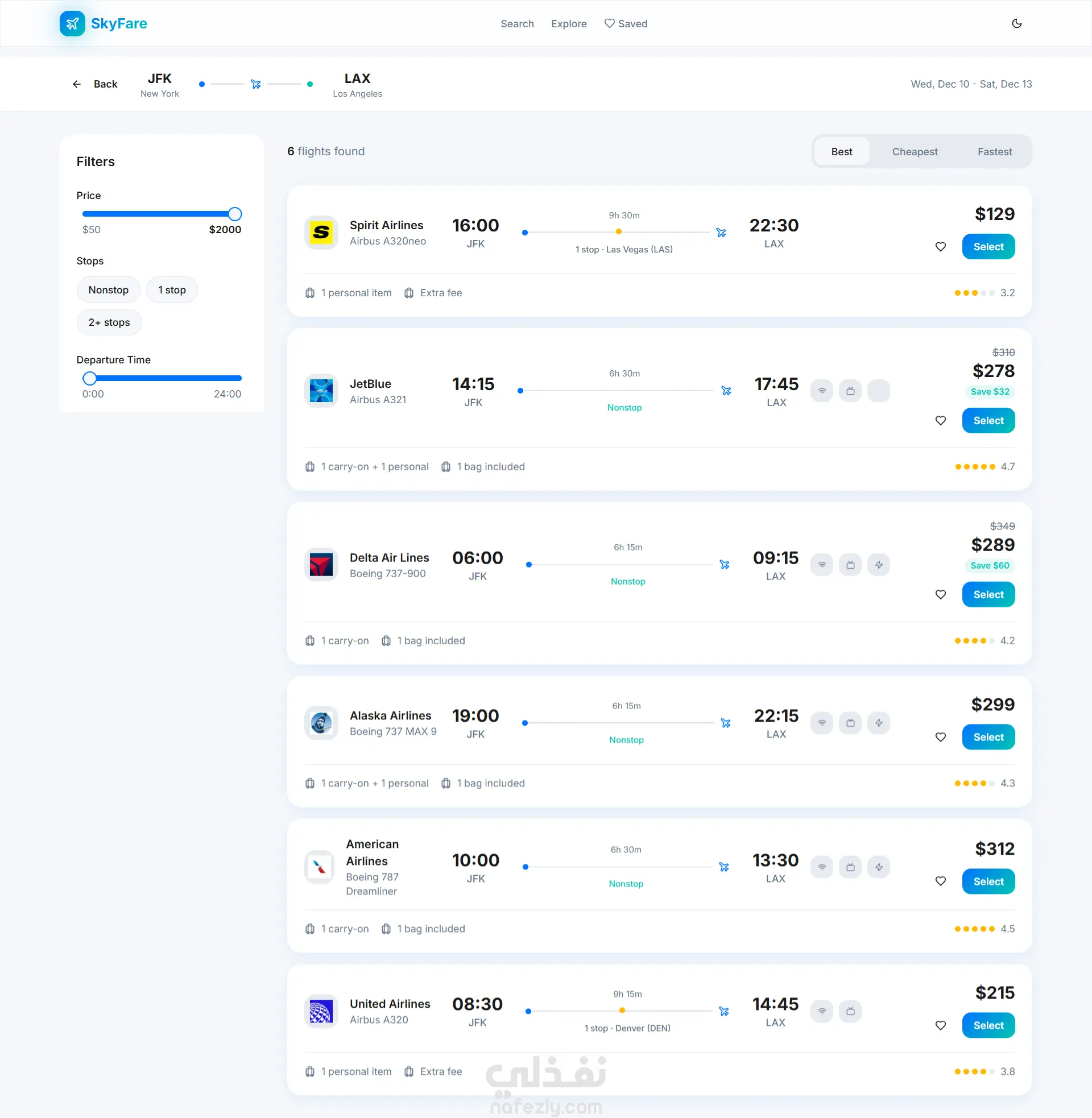Image resolution: width=1092 pixels, height=1118 pixels.
Task: Enable the 2+ stops filter
Action: tap(109, 323)
